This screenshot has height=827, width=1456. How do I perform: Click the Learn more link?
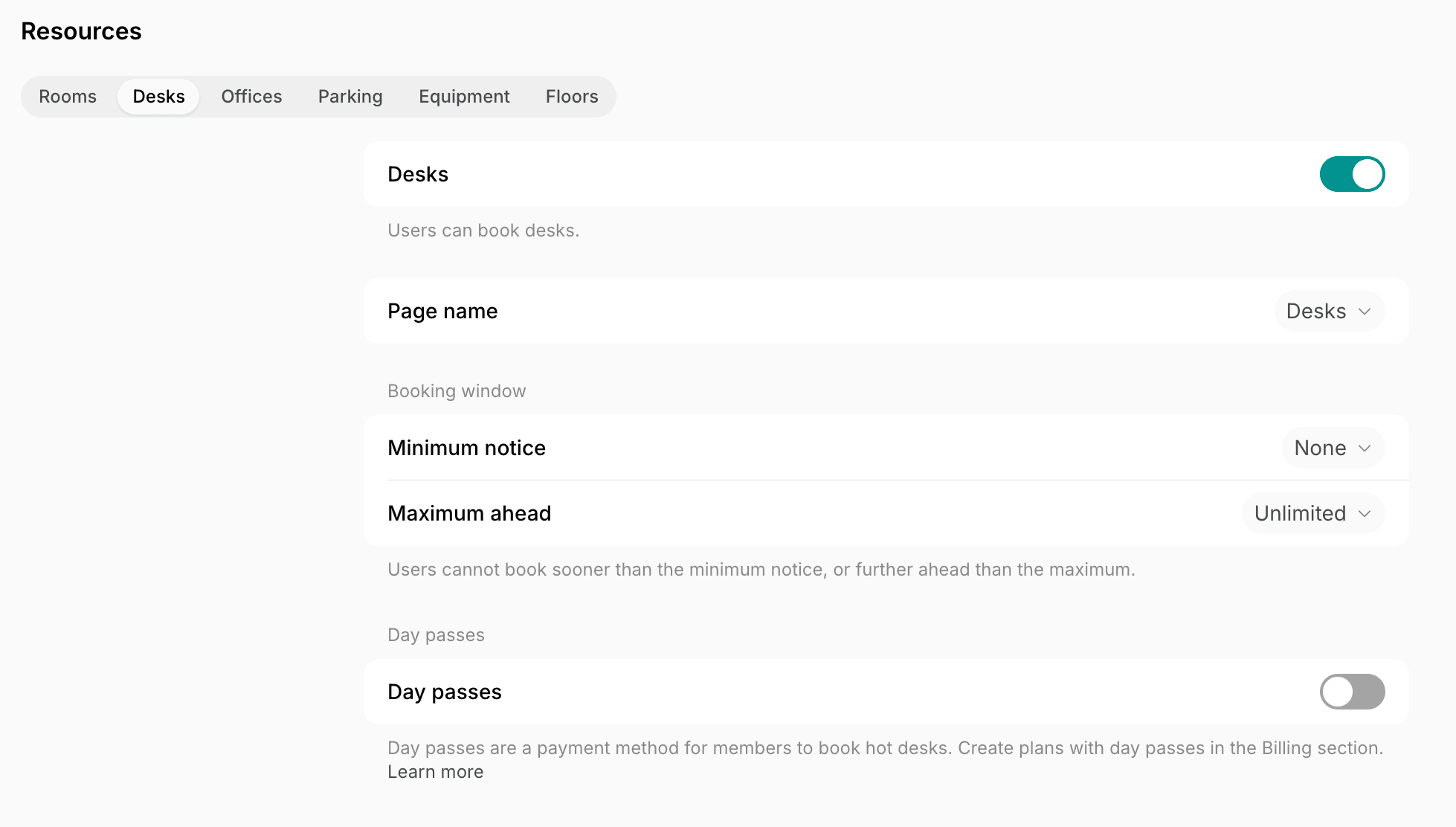tap(436, 772)
